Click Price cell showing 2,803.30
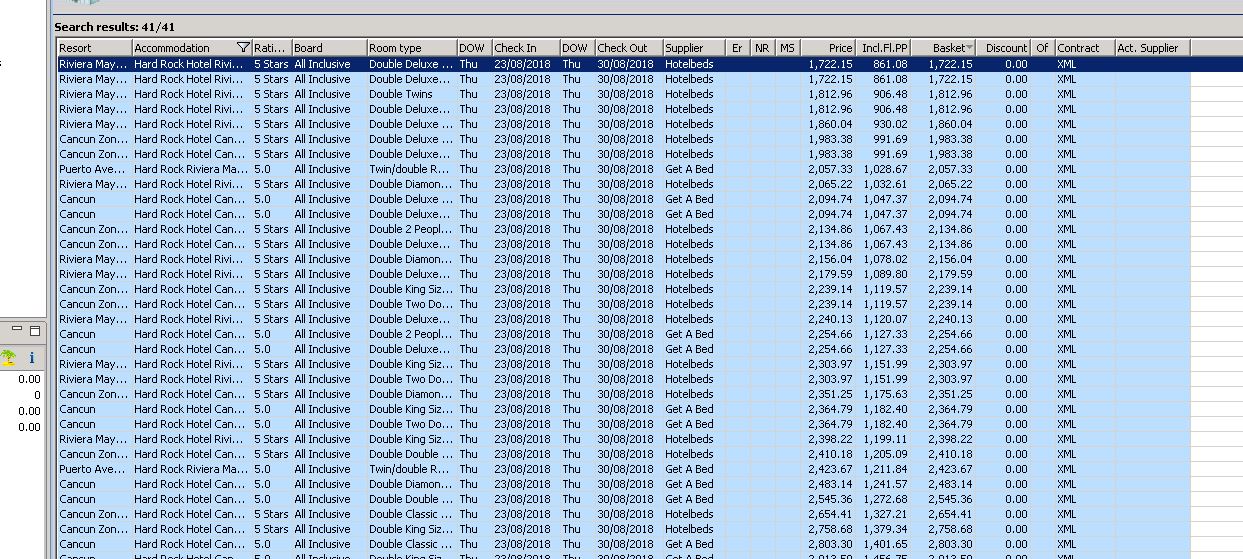Viewport: 1243px width, 559px height. (x=830, y=544)
